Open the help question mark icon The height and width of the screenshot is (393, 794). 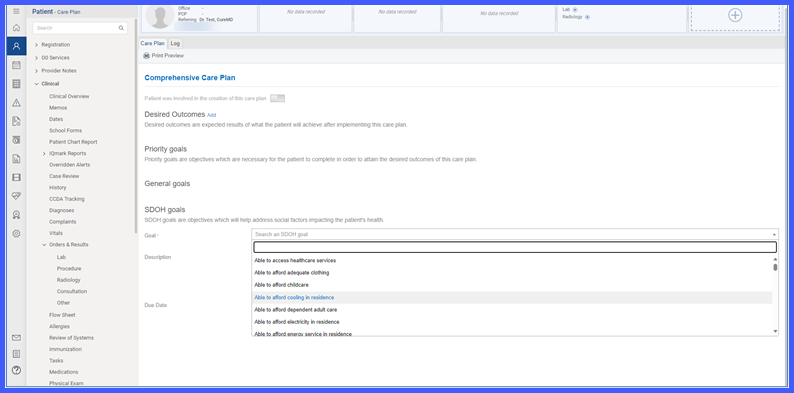(16, 370)
